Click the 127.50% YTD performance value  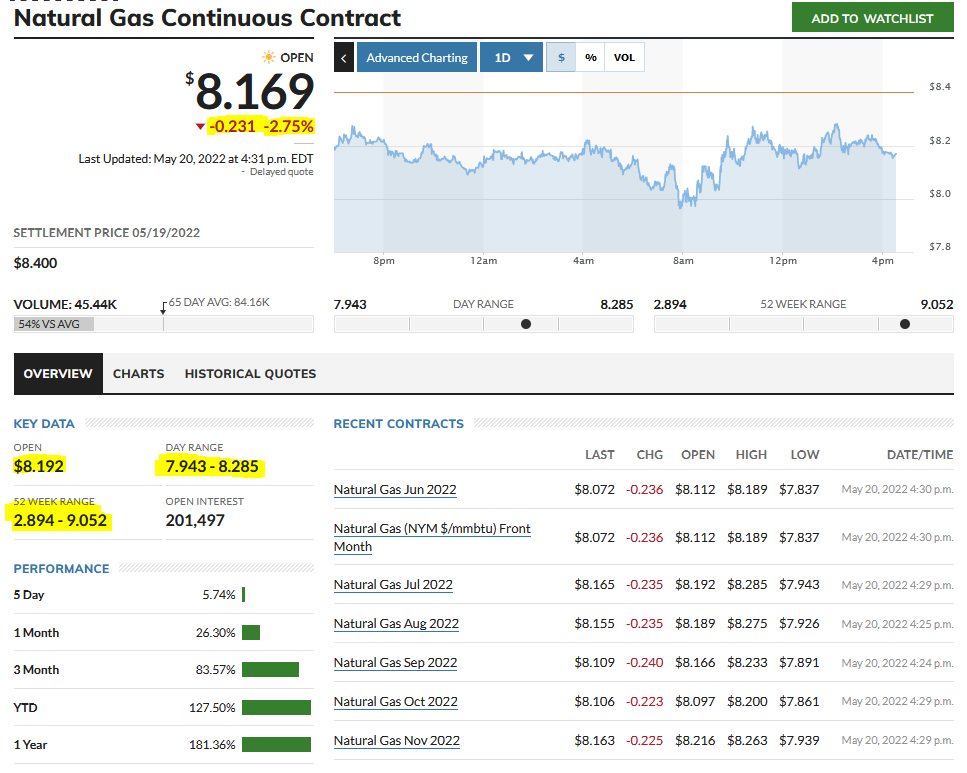(x=212, y=708)
